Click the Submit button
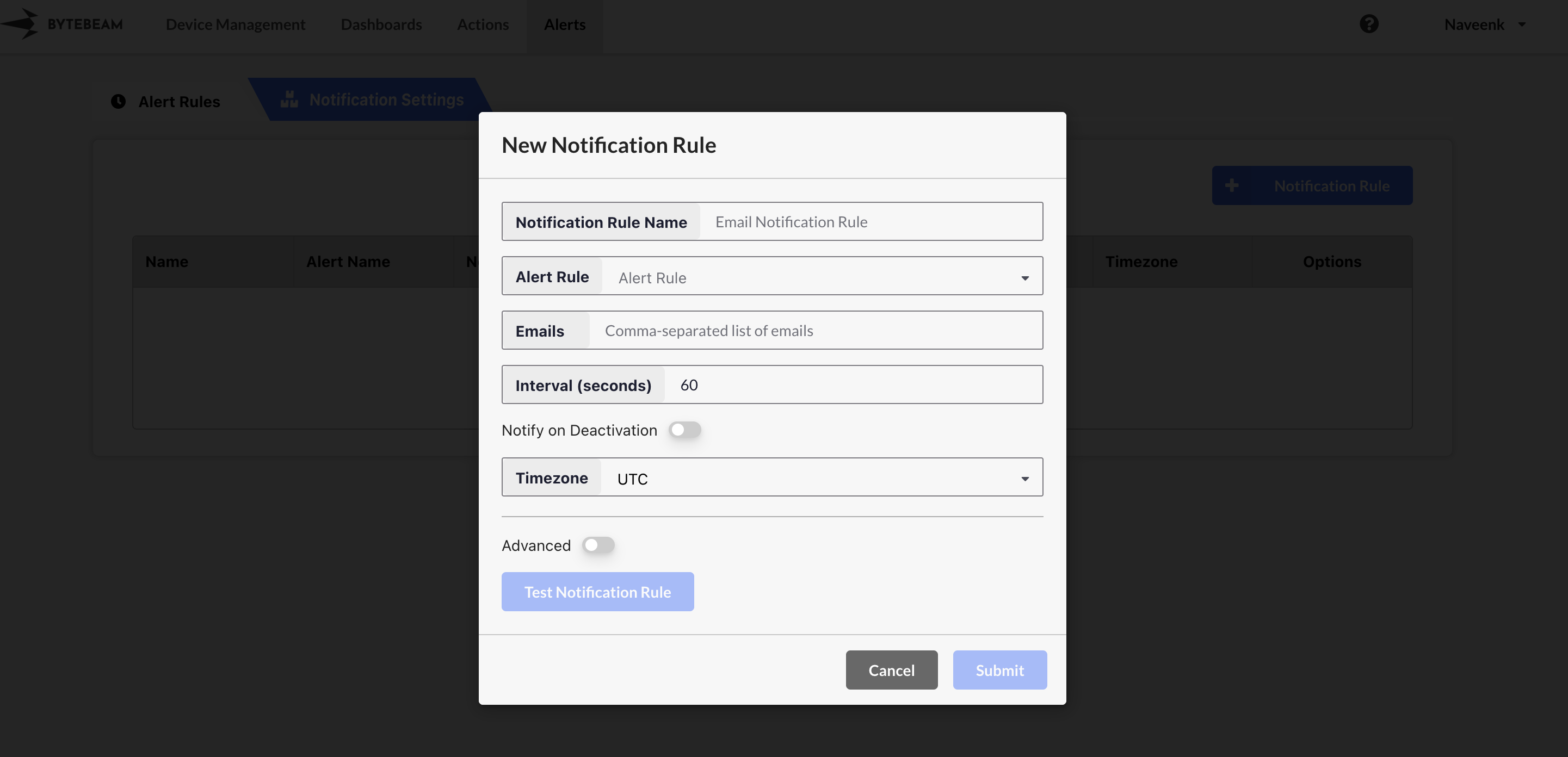Screen dimensions: 1568x757 point(999,670)
